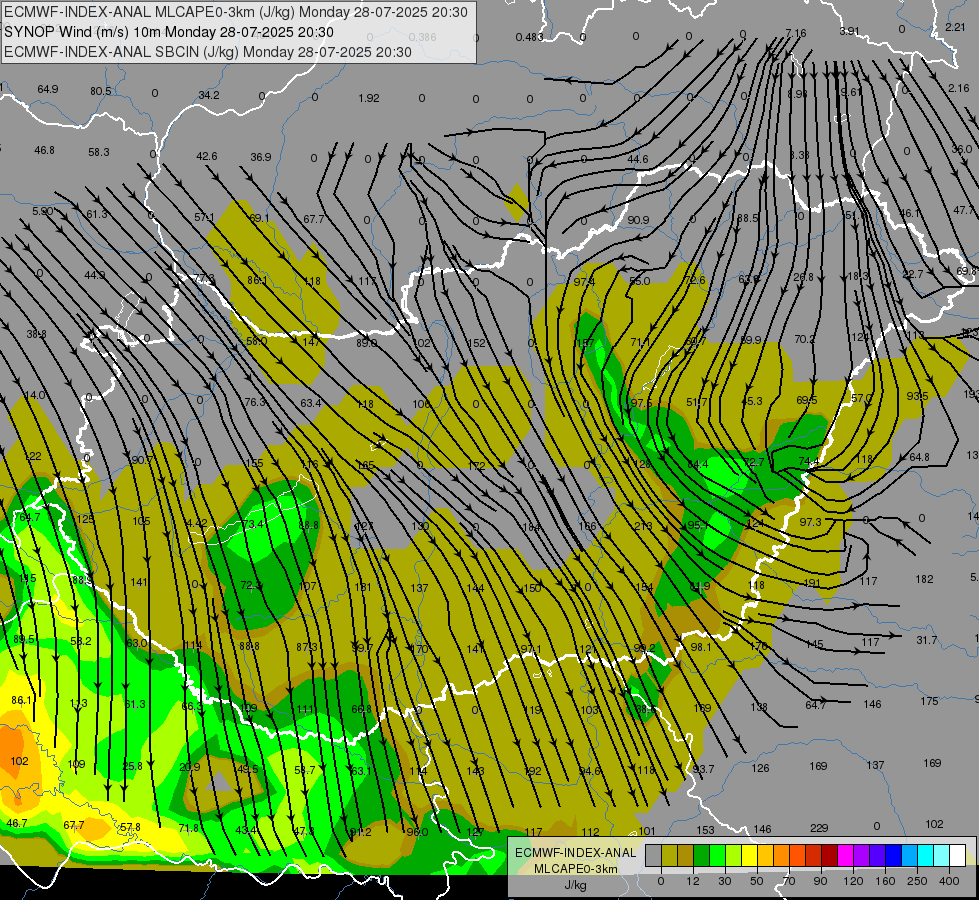Select the olive-yellow legend swatch after gray
The height and width of the screenshot is (900, 979).
[670, 855]
